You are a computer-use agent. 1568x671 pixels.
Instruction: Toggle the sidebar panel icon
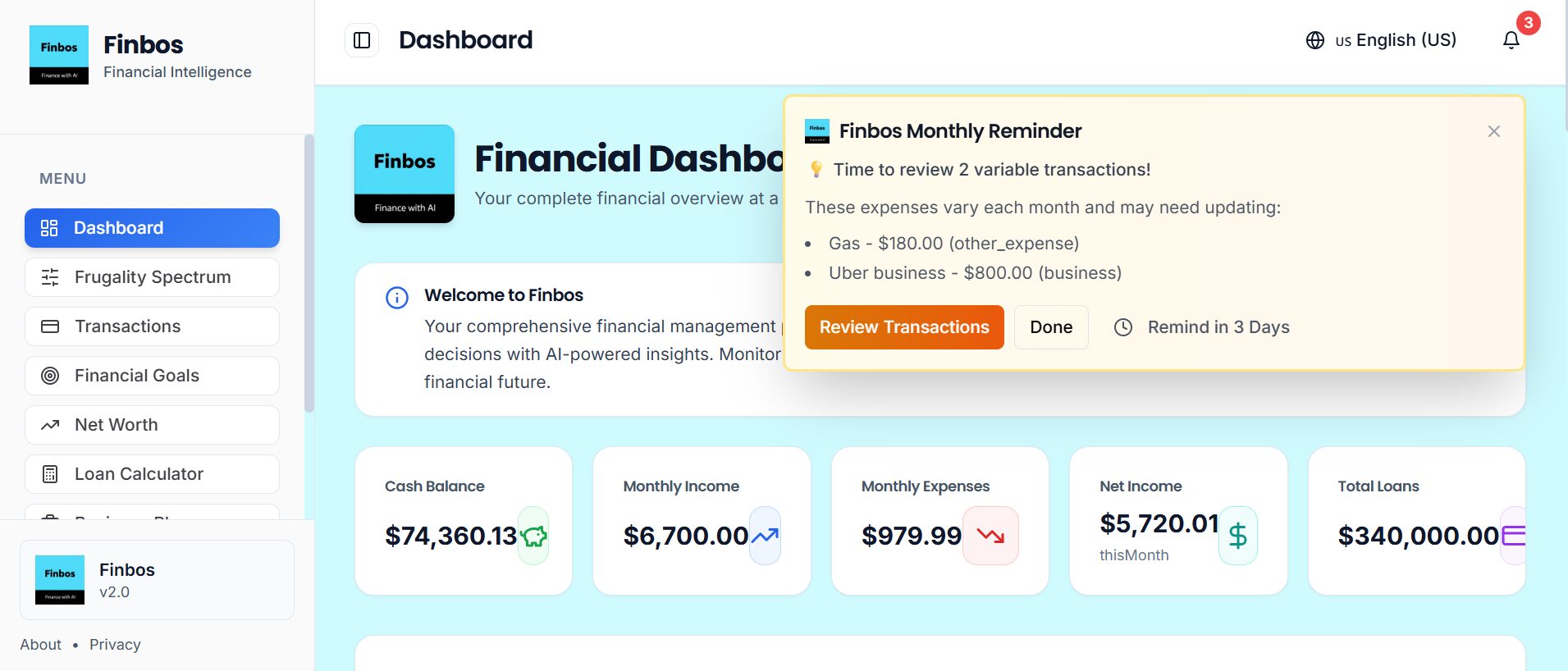pyautogui.click(x=362, y=40)
